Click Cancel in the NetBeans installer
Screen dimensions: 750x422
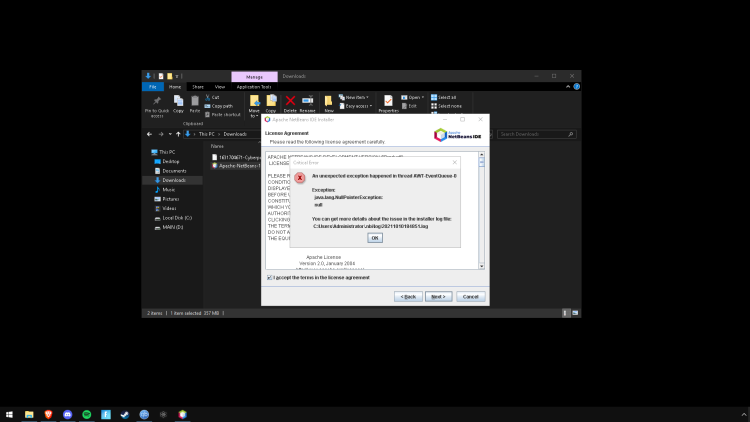(x=470, y=297)
